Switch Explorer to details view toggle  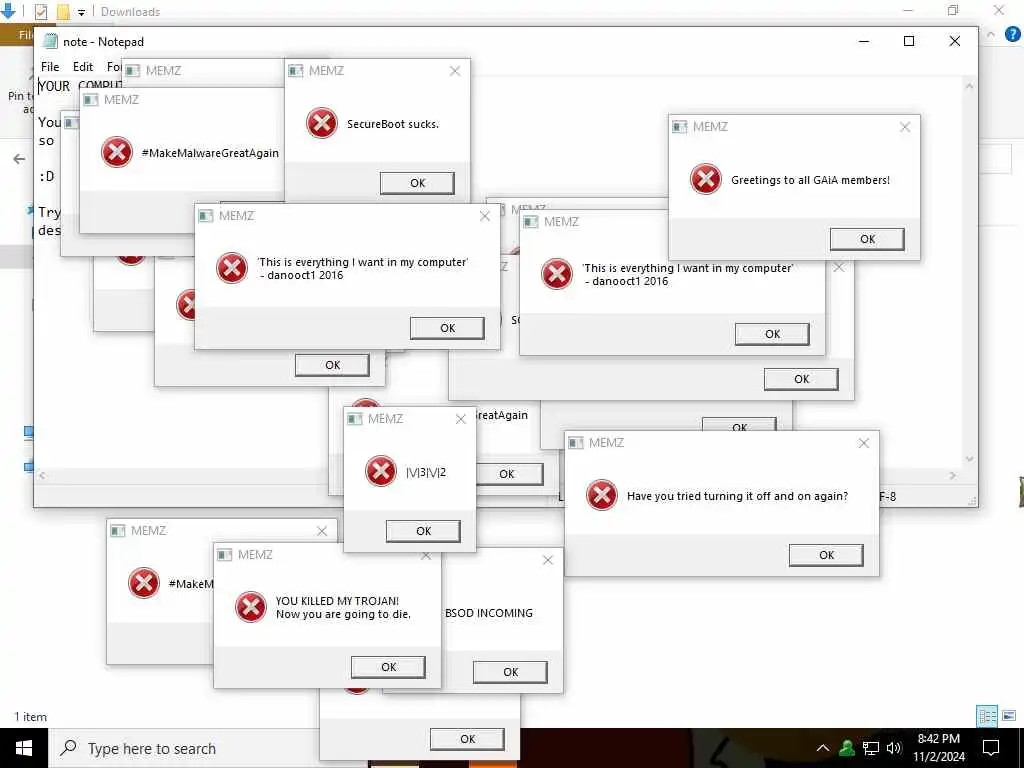987,716
